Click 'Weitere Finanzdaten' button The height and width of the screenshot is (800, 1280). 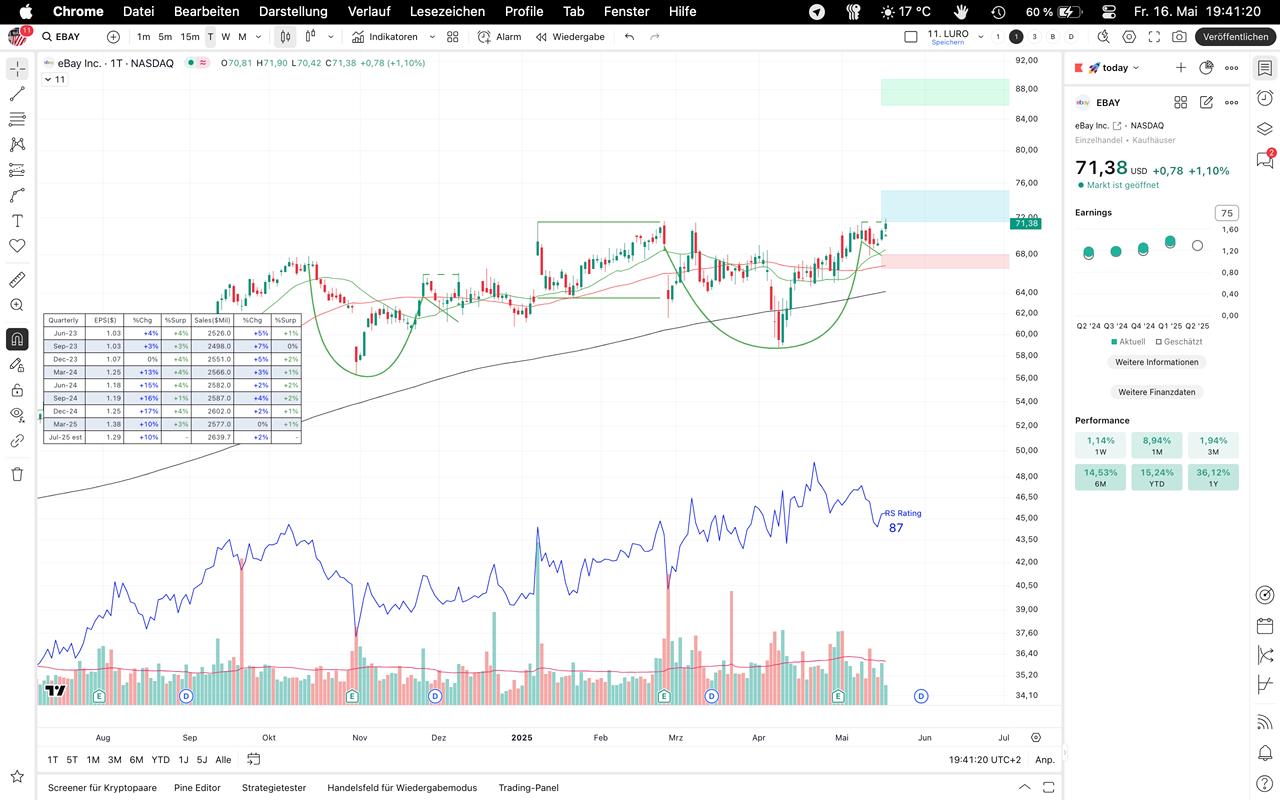(1156, 392)
